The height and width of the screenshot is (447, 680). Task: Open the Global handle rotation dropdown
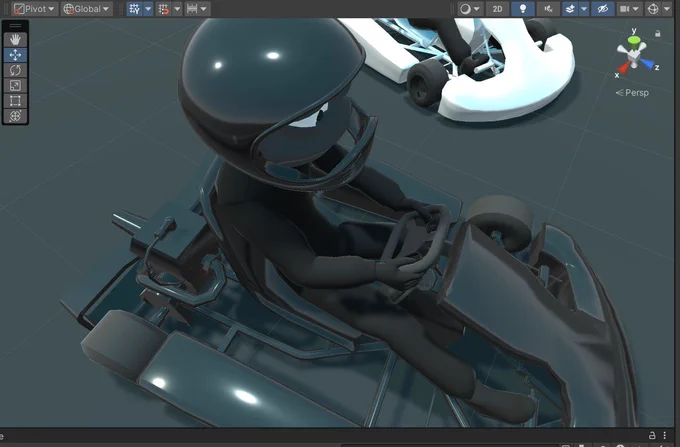(87, 9)
